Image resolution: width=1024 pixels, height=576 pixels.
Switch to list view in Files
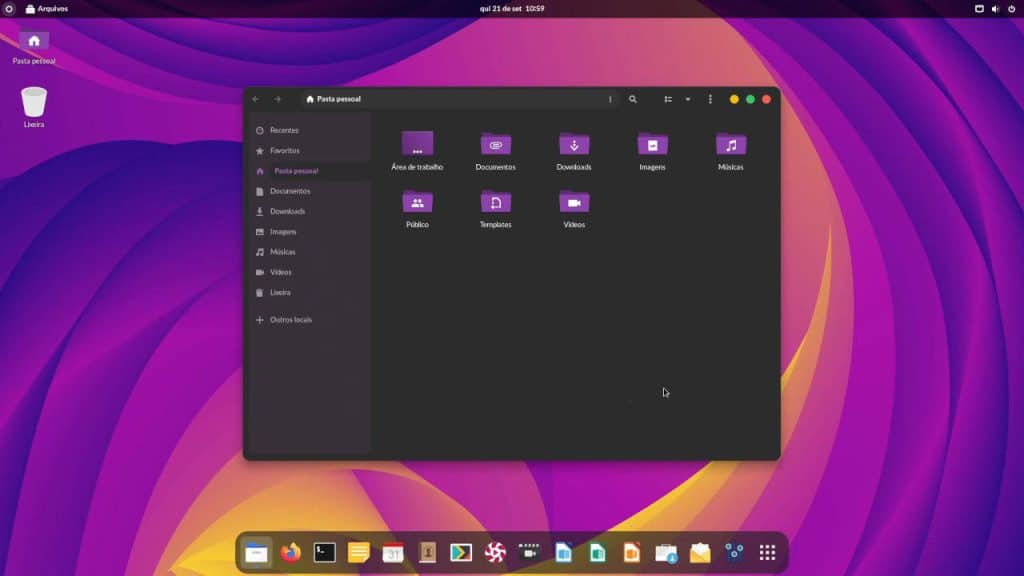click(668, 99)
